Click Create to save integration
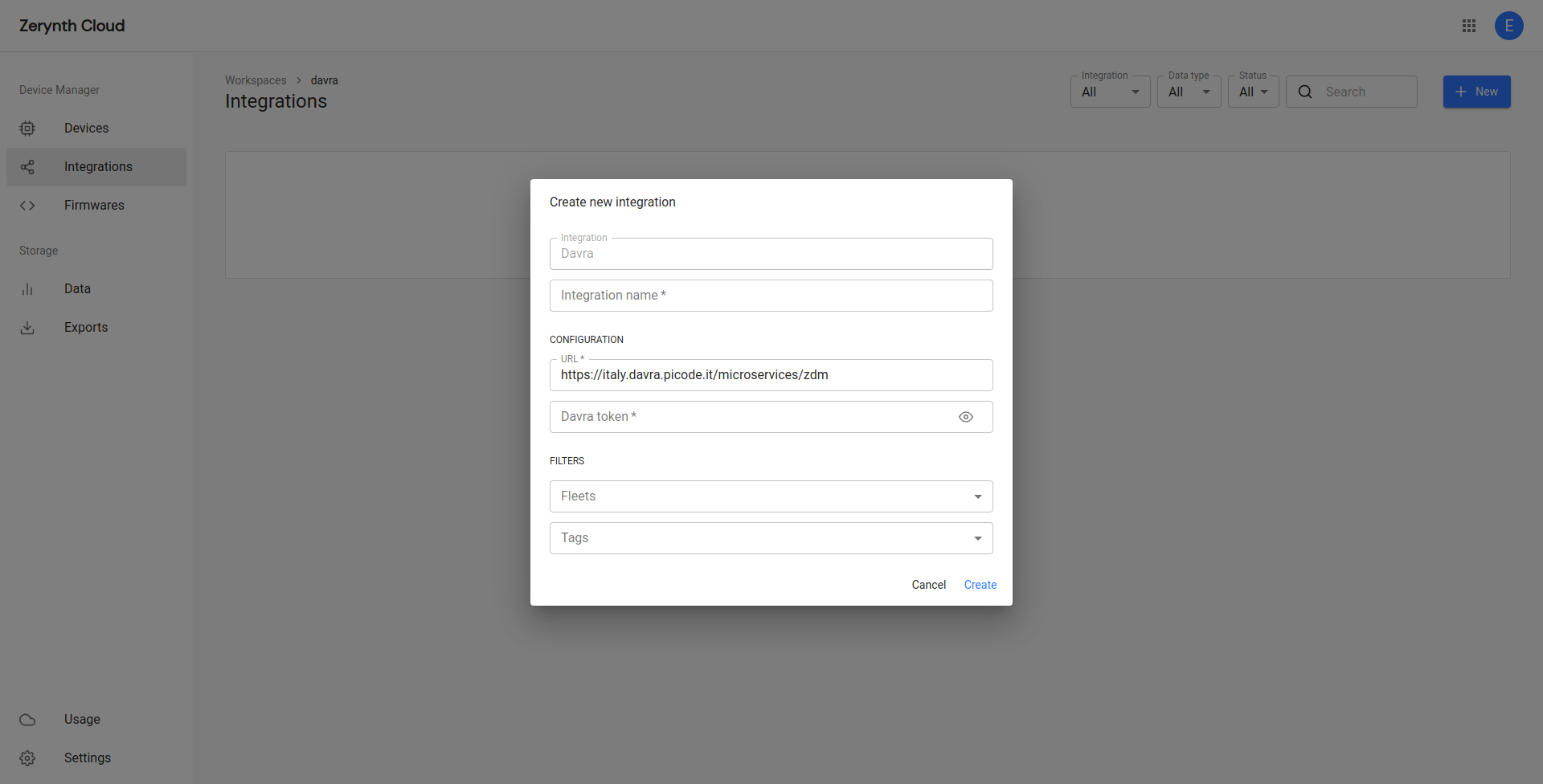This screenshot has height=784, width=1543. (x=980, y=585)
